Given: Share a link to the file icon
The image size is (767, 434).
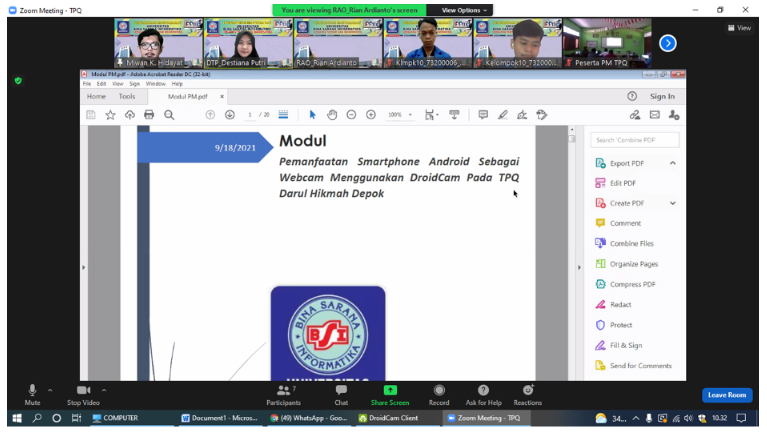Looking at the screenshot, I should click(x=635, y=115).
